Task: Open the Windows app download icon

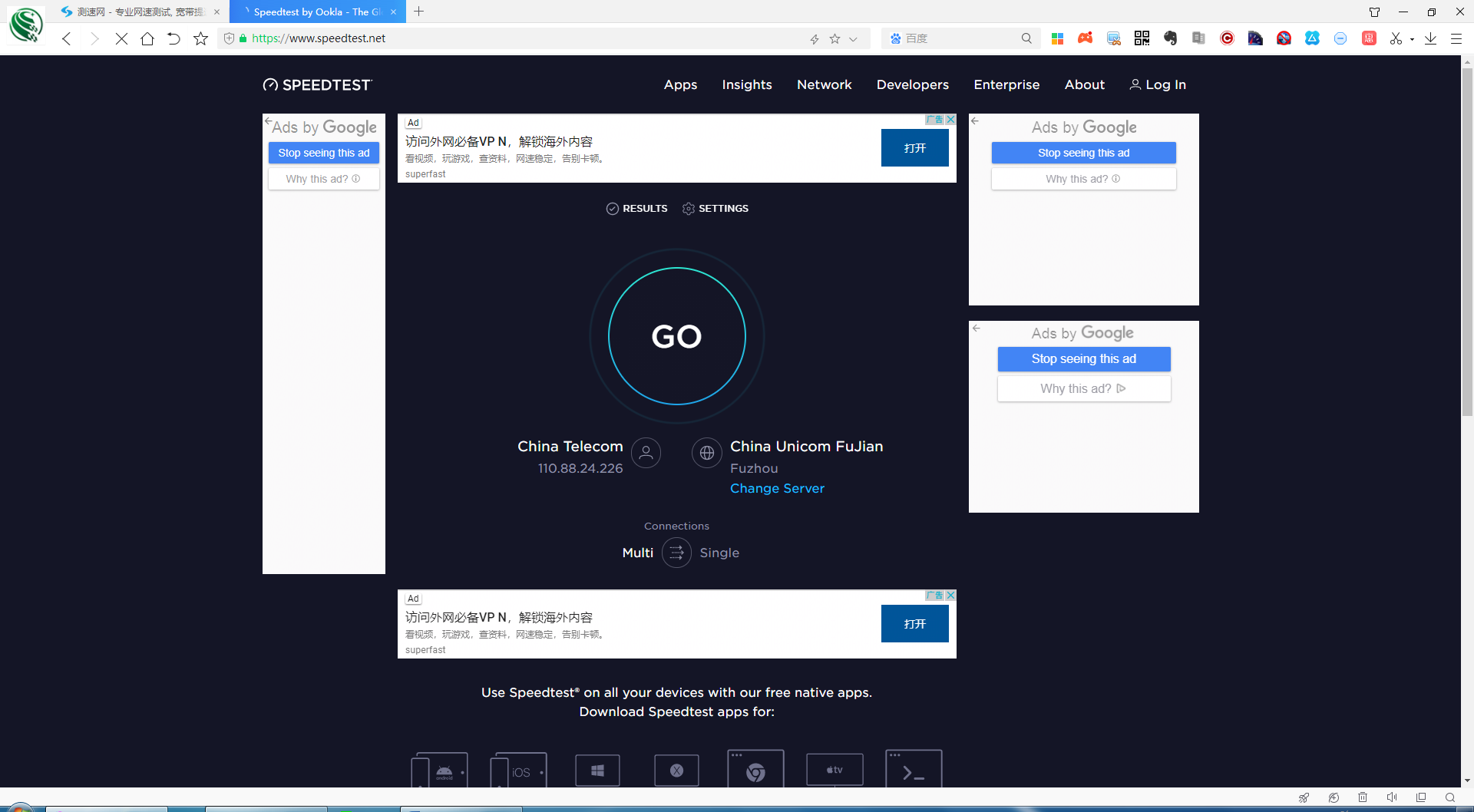Action: click(597, 771)
